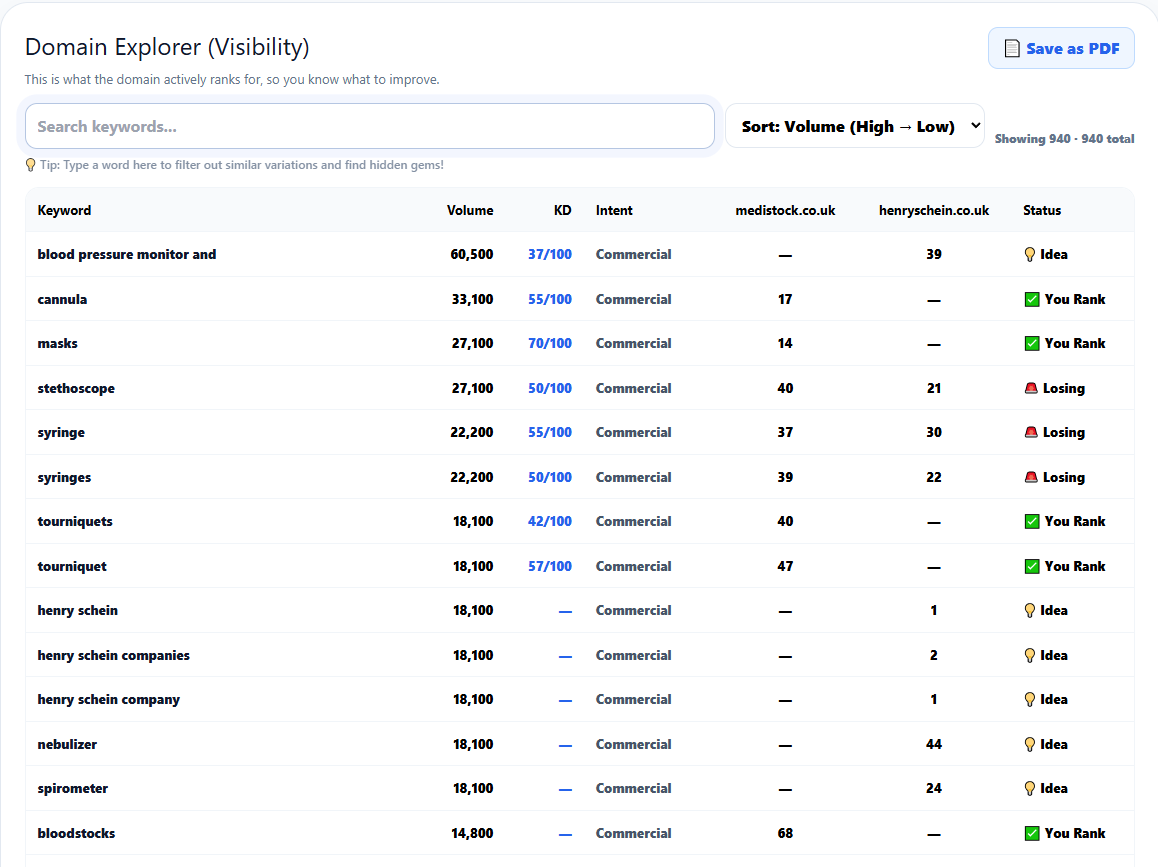This screenshot has width=1158, height=867.
Task: Click red siren icon in stethoscope row
Action: pos(1031,388)
